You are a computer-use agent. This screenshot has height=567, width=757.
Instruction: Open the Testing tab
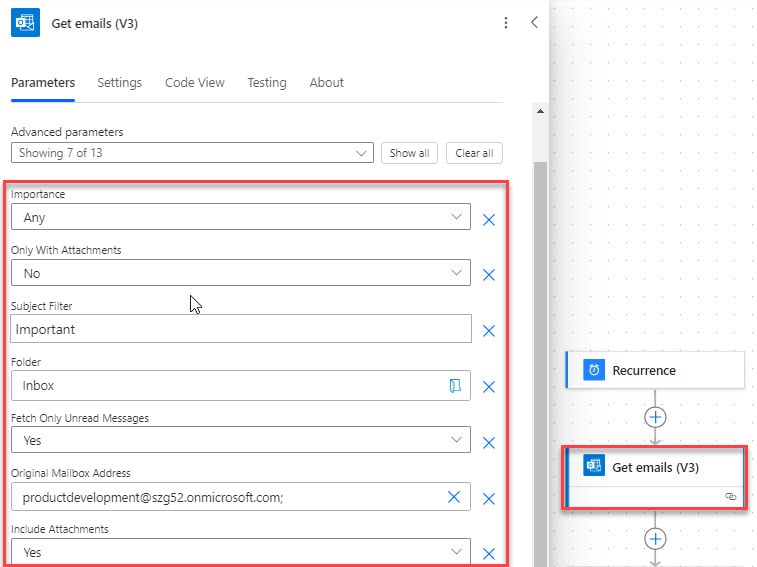267,83
